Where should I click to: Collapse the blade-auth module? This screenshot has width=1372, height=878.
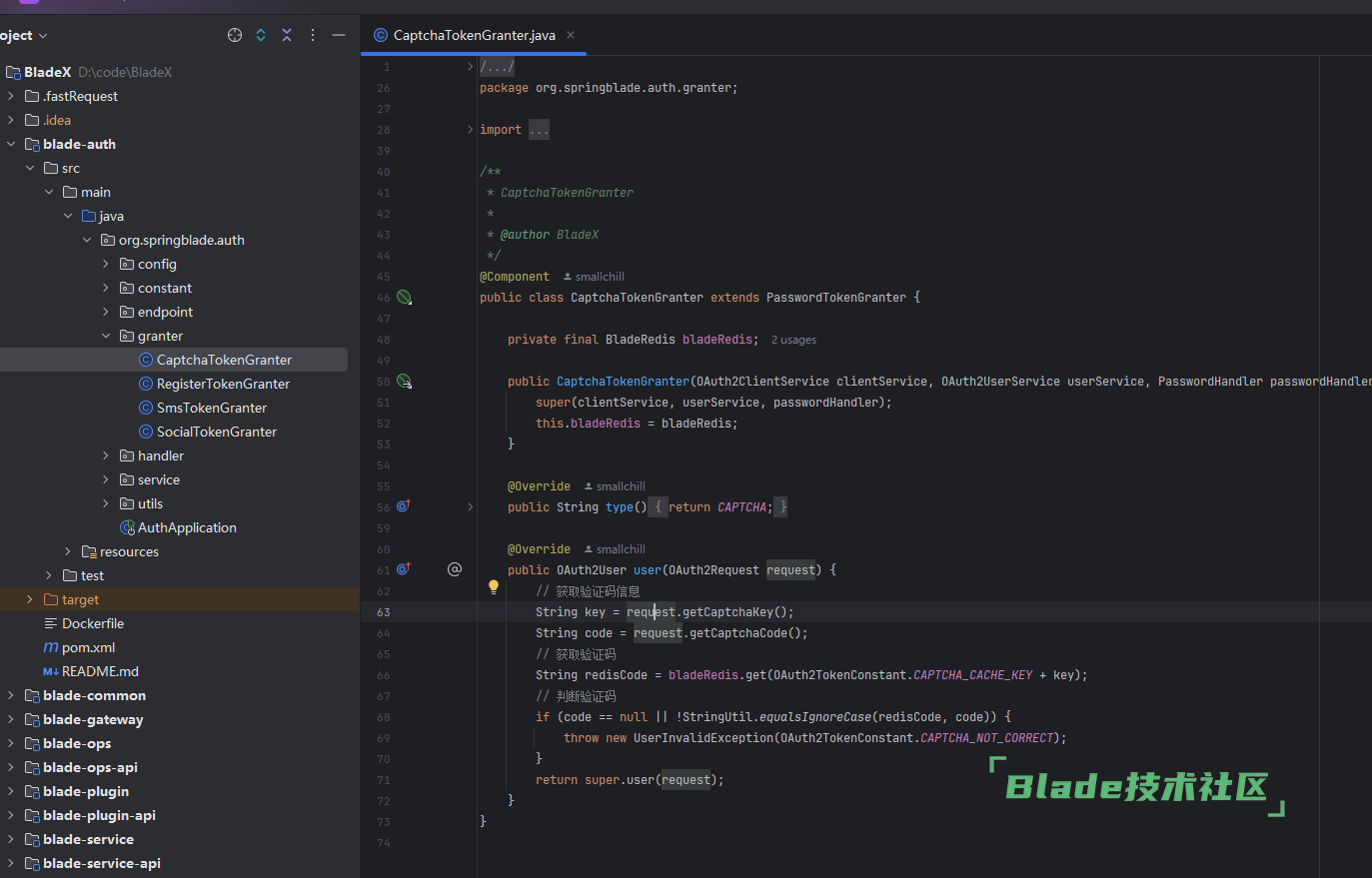[x=11, y=144]
